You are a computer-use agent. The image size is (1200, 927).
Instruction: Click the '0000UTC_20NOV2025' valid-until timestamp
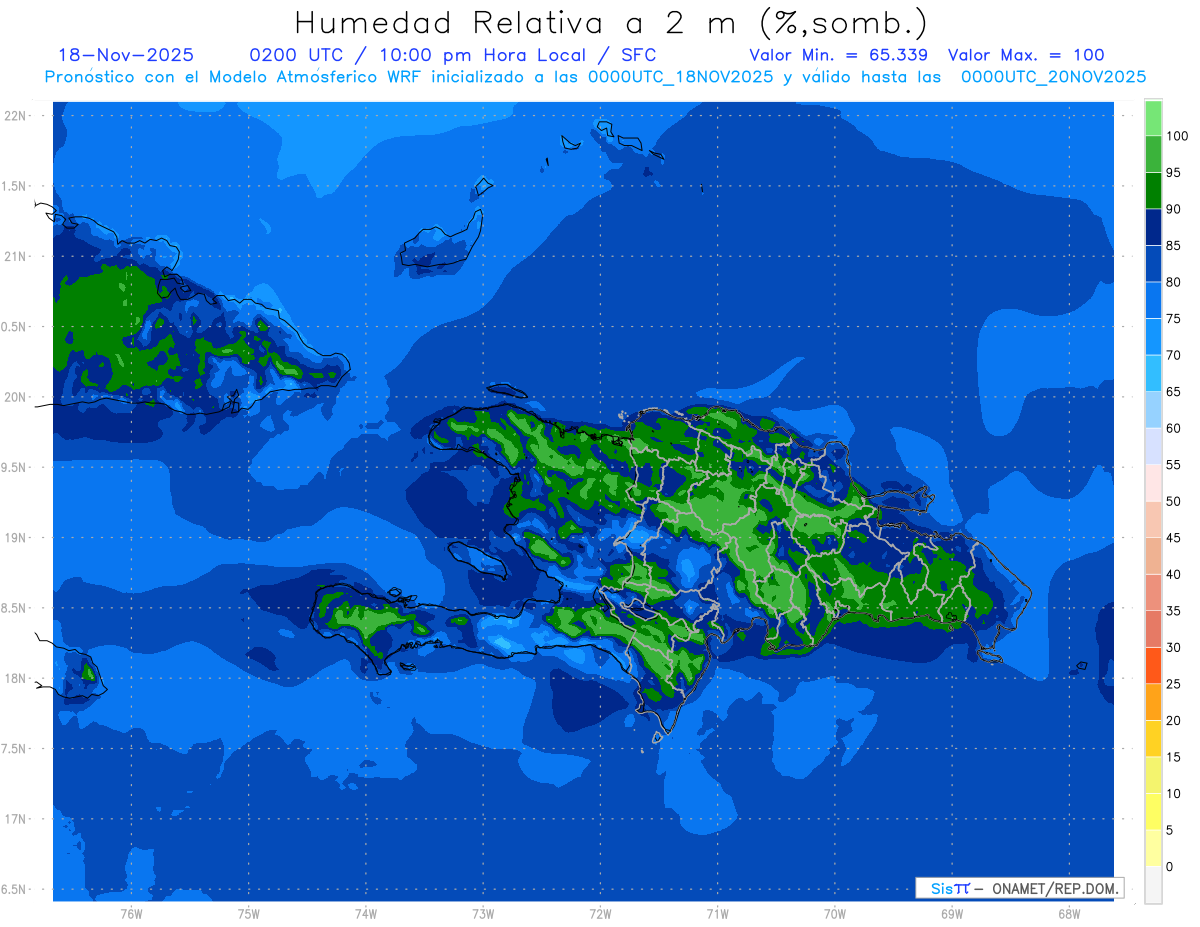1053,76
